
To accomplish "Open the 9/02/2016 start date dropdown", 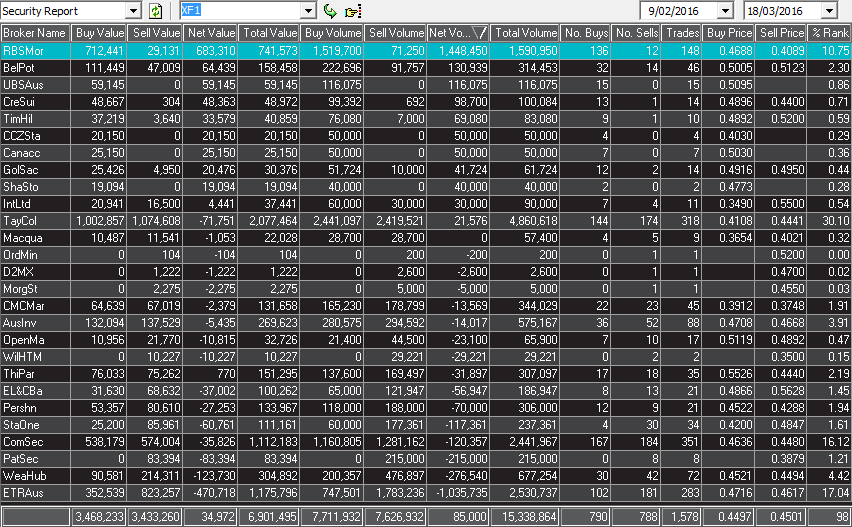I will tap(725, 11).
